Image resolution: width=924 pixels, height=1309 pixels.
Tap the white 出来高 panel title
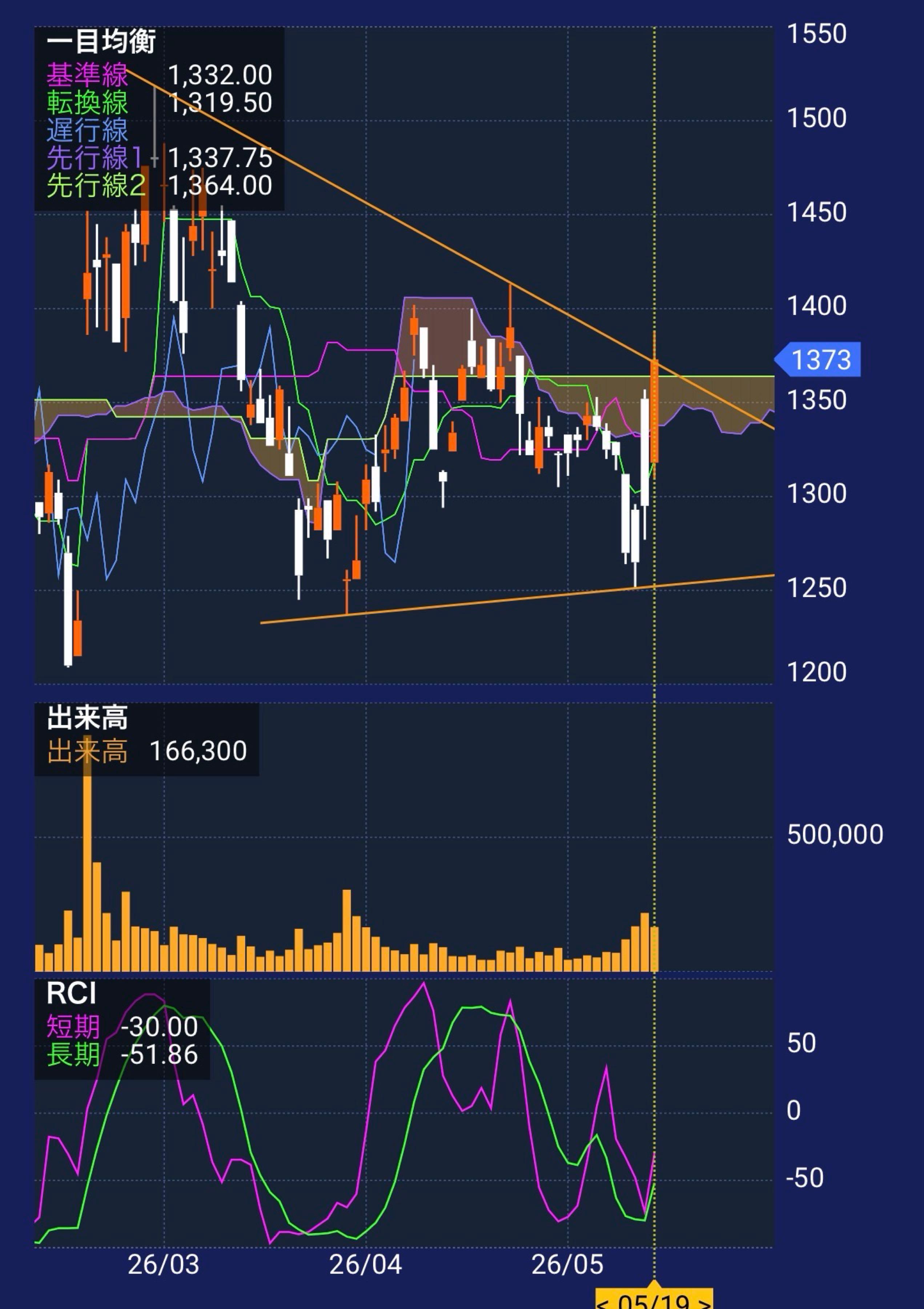coord(87,718)
